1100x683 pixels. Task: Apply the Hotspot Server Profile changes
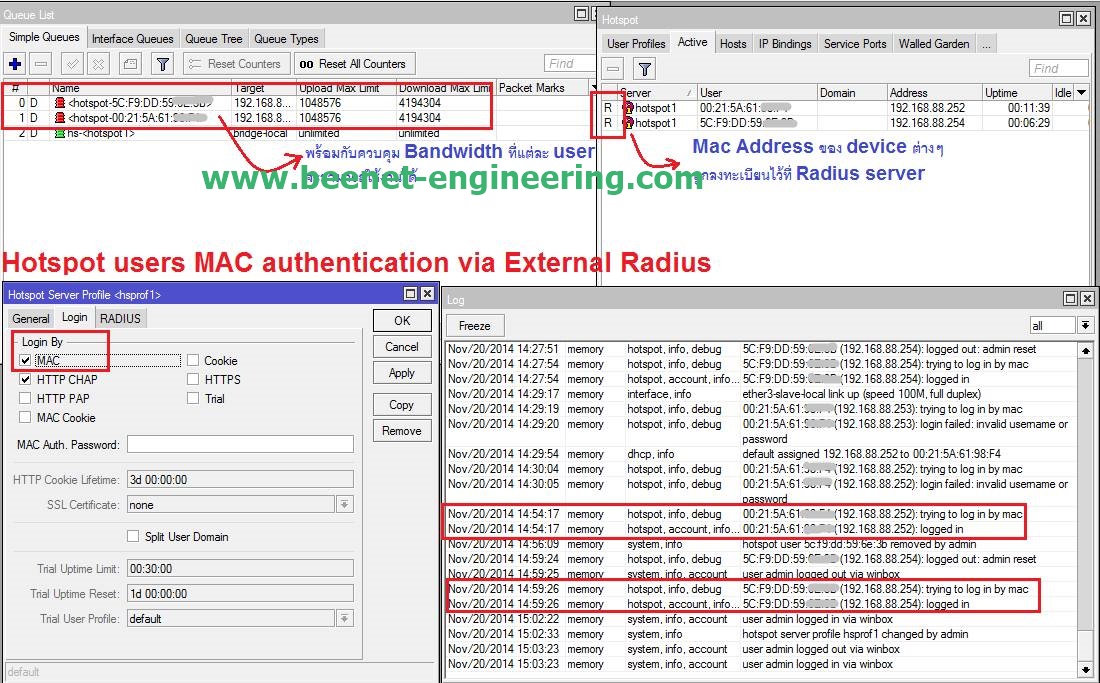click(x=401, y=372)
